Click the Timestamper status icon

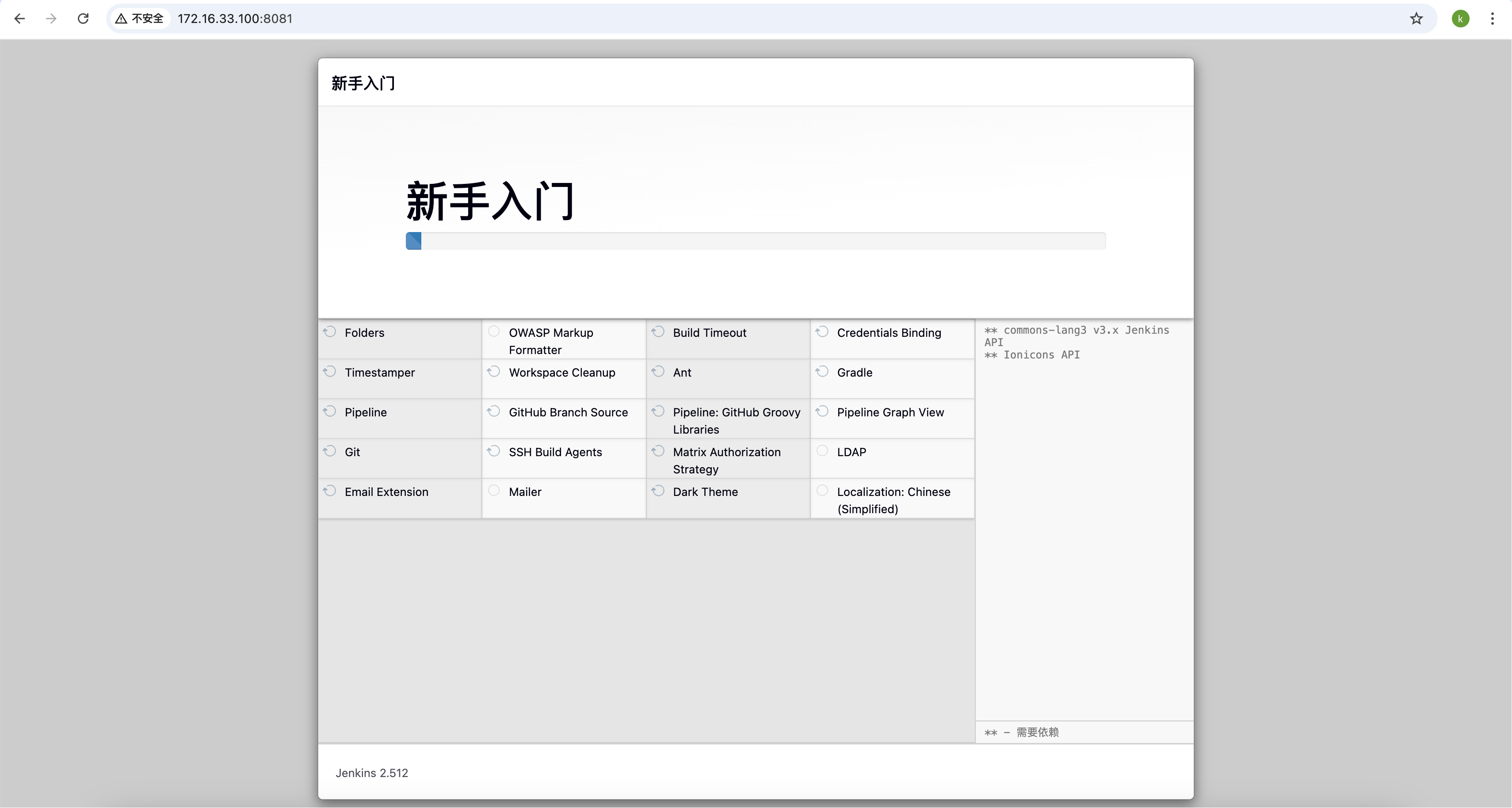(330, 371)
